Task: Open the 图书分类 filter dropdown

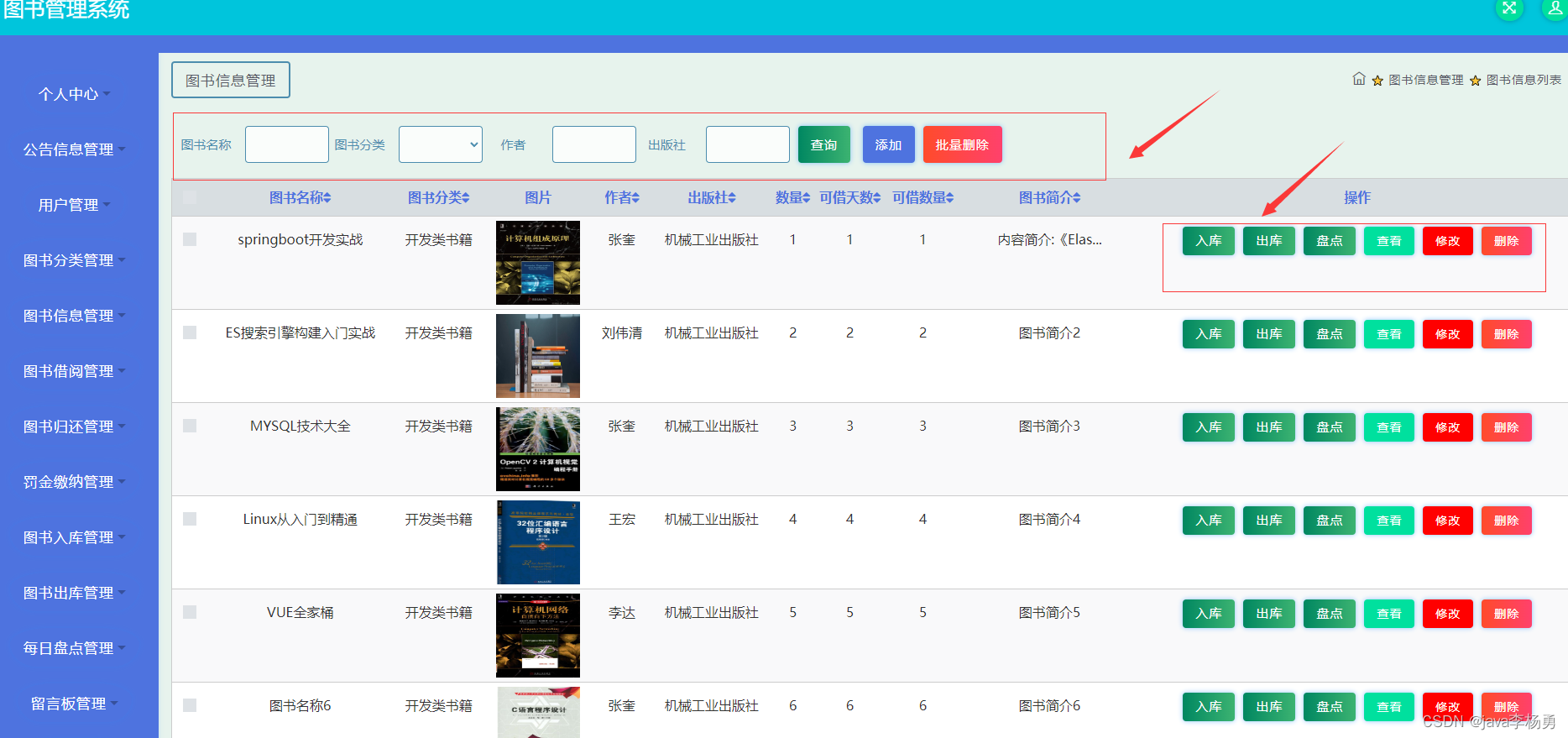Action: coord(440,144)
